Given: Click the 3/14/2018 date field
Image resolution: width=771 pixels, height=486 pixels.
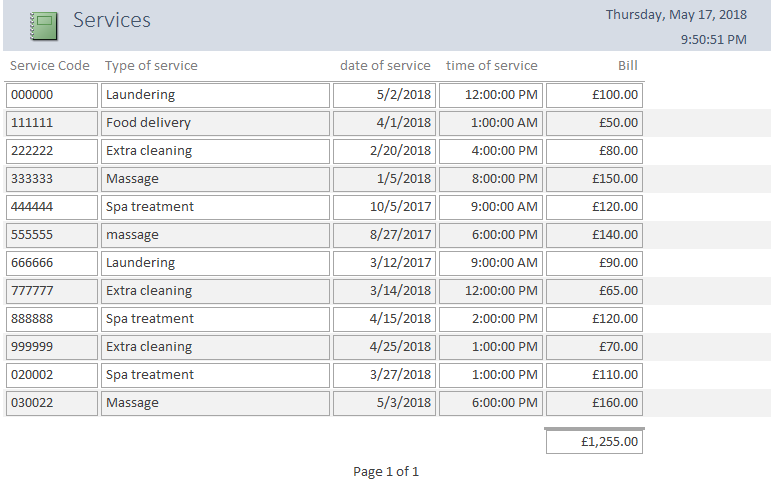Looking at the screenshot, I should 384,291.
